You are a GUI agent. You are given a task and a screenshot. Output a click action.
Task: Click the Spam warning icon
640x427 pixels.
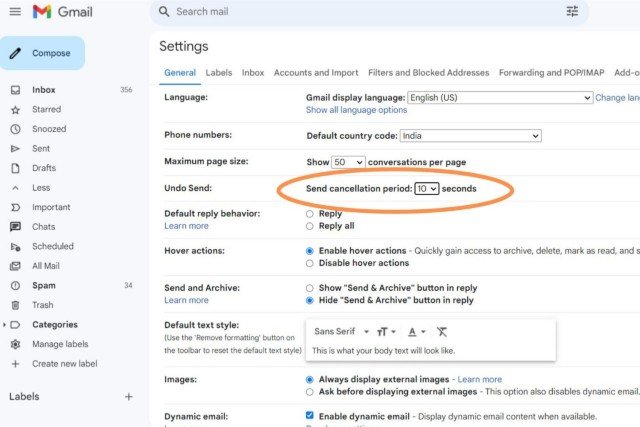(x=15, y=286)
